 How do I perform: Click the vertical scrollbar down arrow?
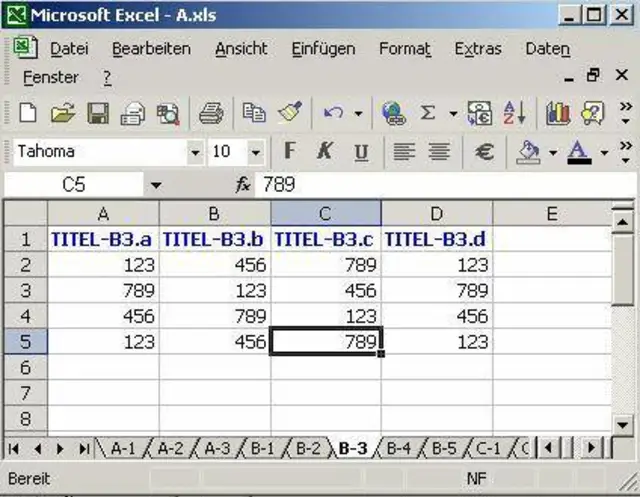[623, 424]
